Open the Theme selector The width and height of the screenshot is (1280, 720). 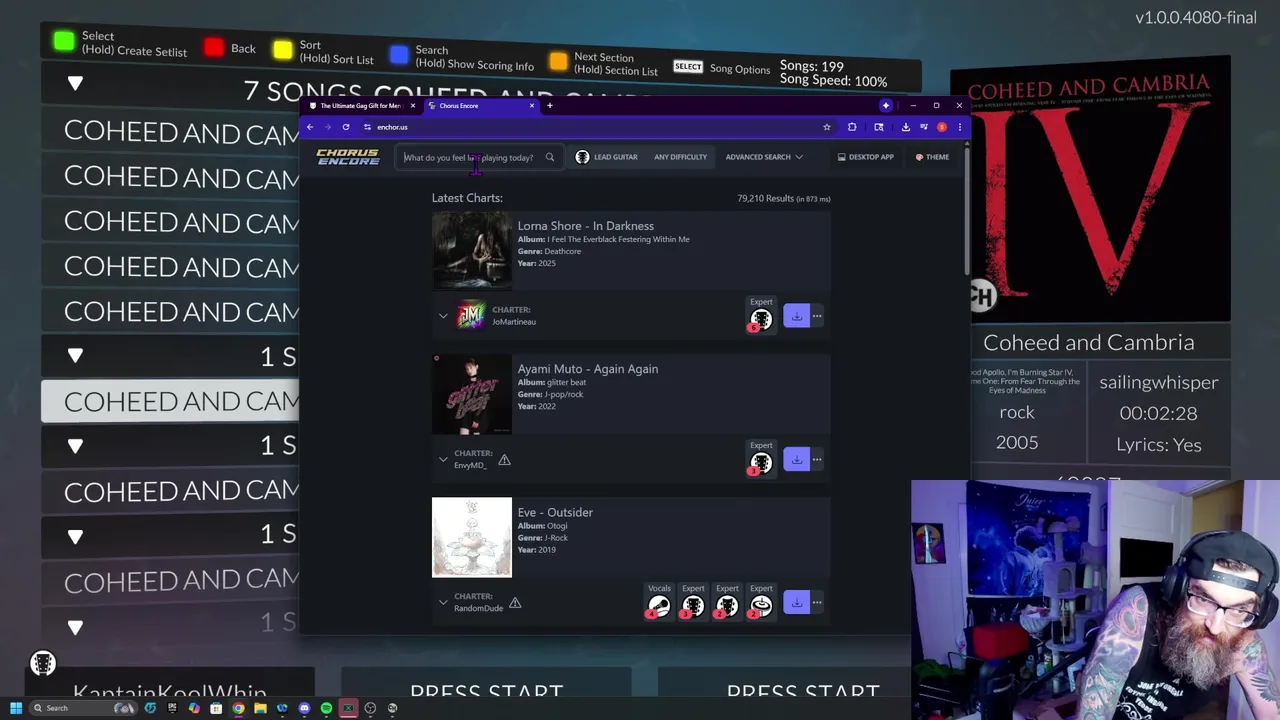click(x=932, y=157)
